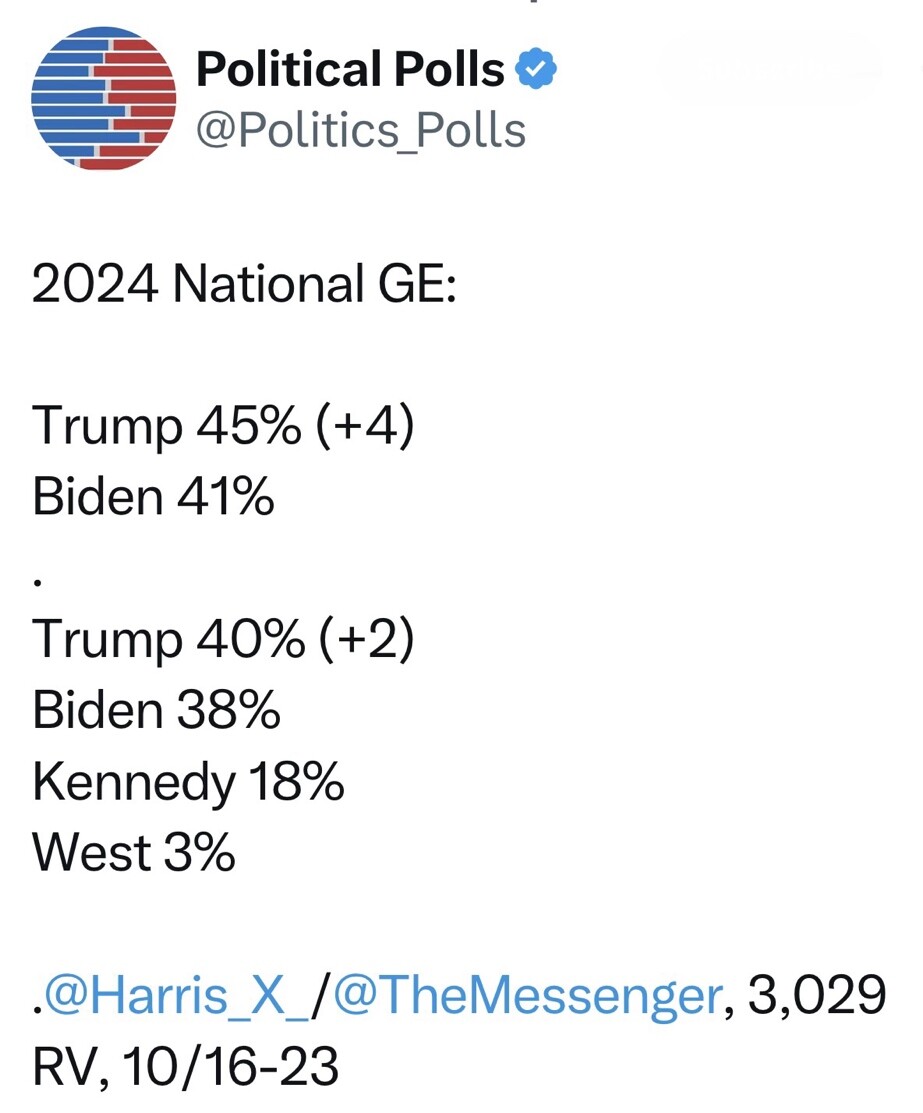Click the "(+4)" margin text
This screenshot has height=1113, width=923.
364,426
